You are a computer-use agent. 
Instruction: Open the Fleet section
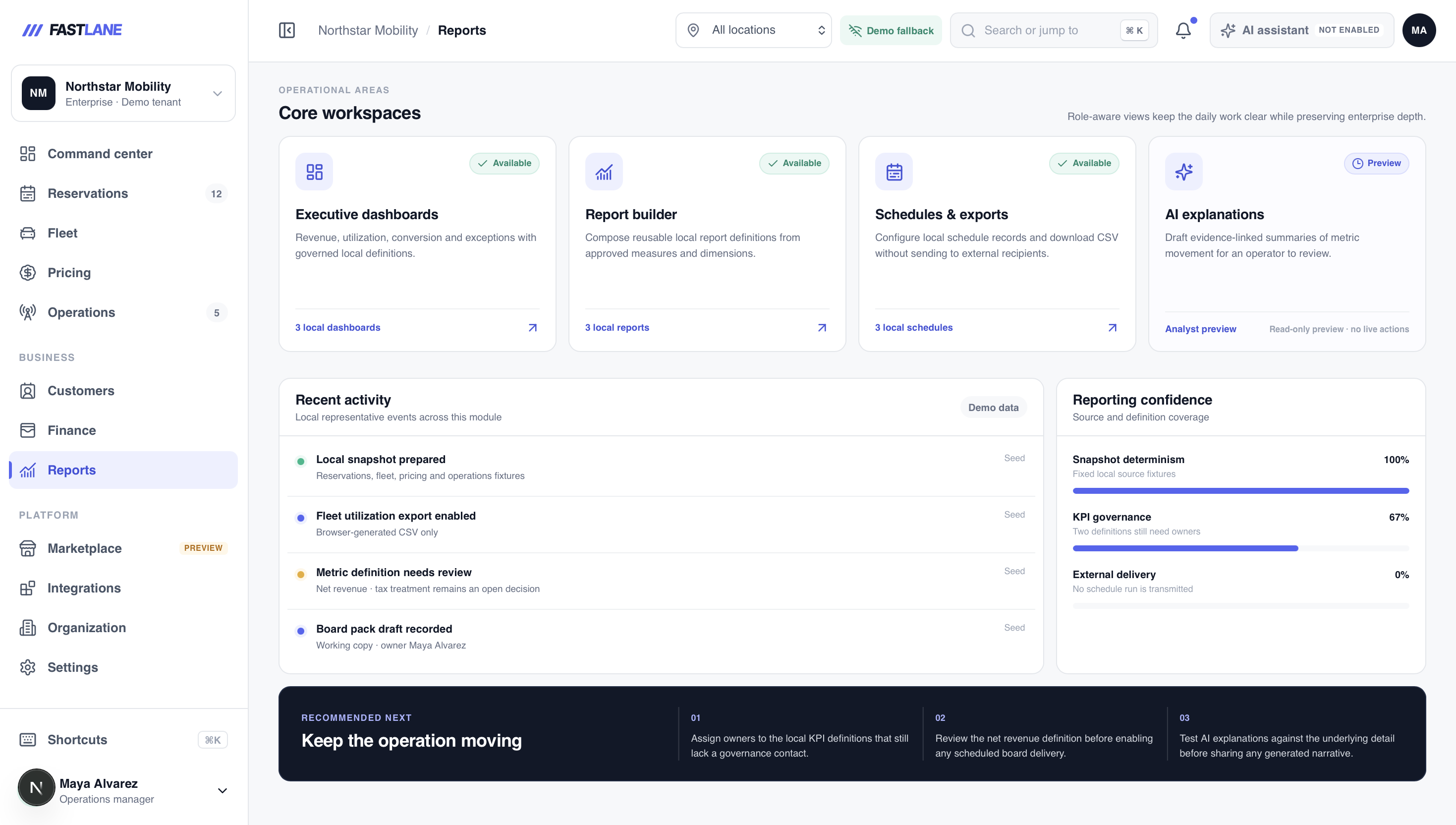tap(123, 233)
